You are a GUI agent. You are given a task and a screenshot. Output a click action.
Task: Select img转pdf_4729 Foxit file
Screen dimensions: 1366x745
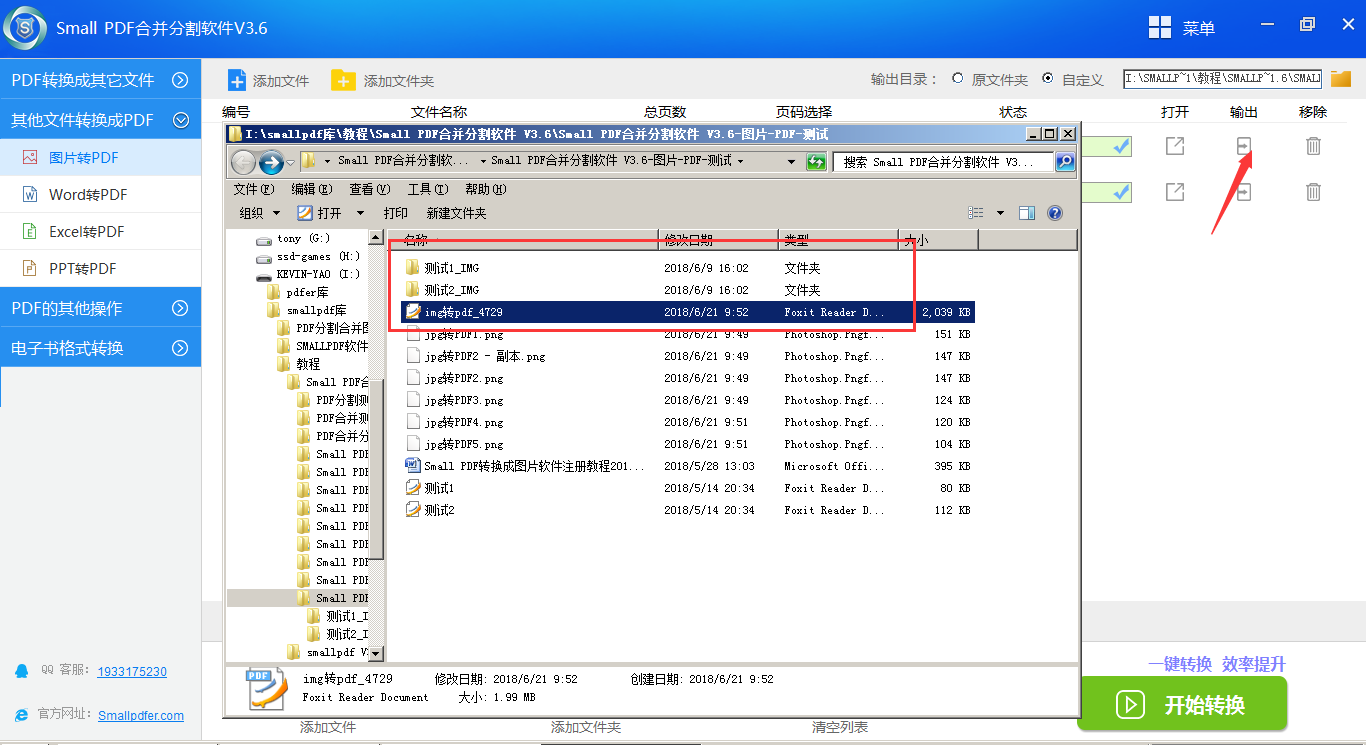click(x=687, y=312)
